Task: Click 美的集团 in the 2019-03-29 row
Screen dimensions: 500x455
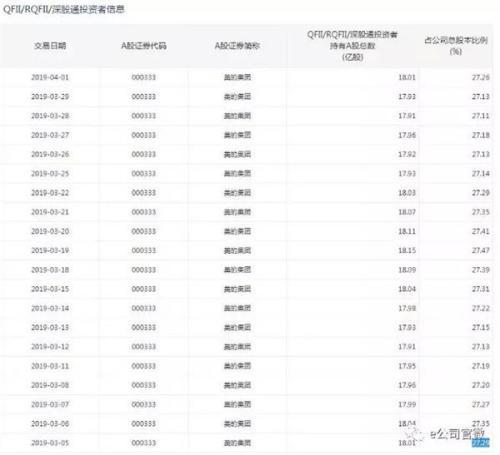Action: 237,97
